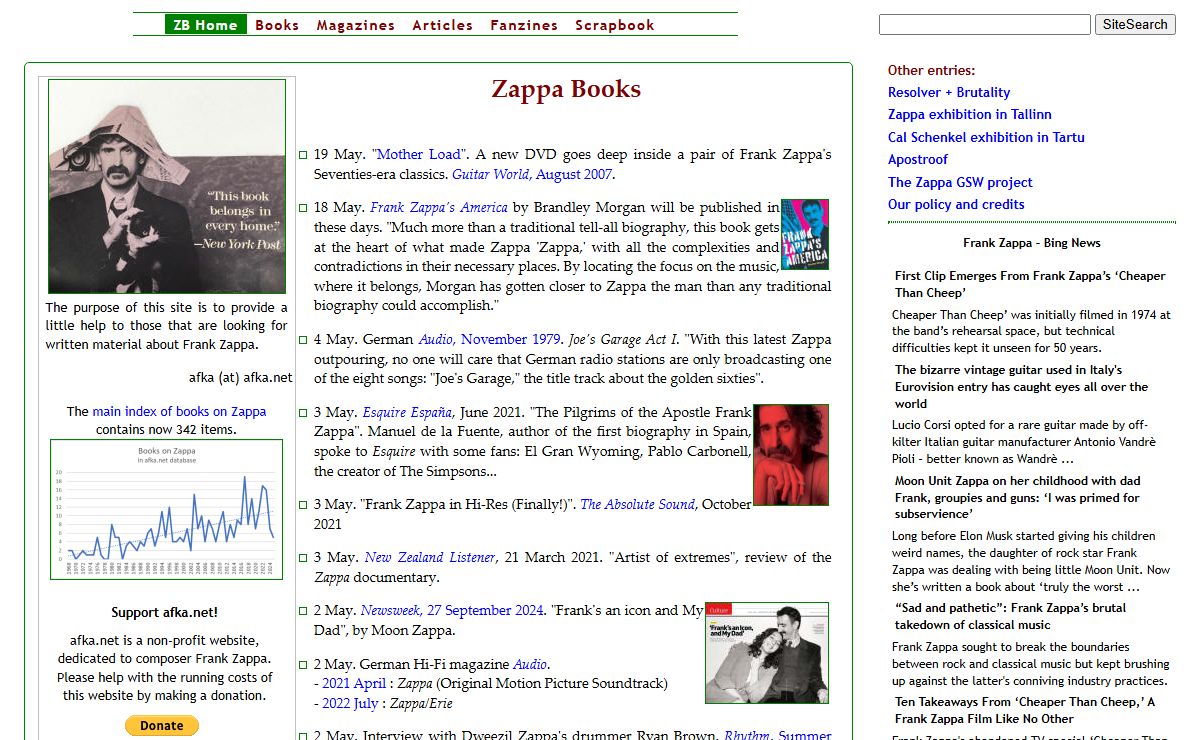The height and width of the screenshot is (740, 1200).
Task: Click the Frank Zappa's America book cover thumbnail
Action: [805, 235]
